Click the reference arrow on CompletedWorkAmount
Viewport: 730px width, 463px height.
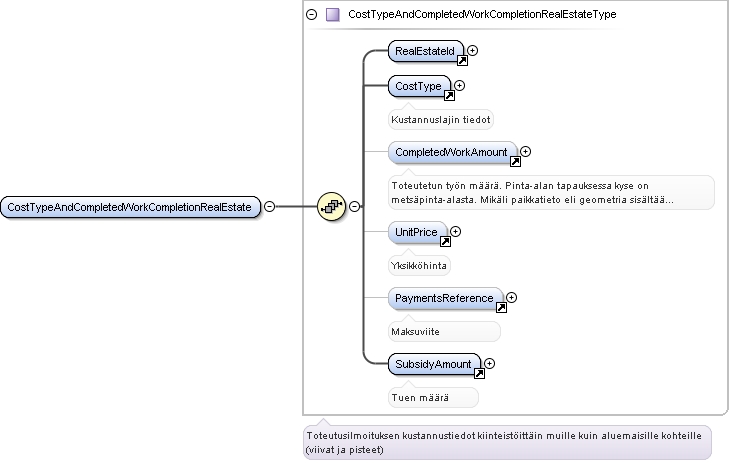(x=515, y=162)
